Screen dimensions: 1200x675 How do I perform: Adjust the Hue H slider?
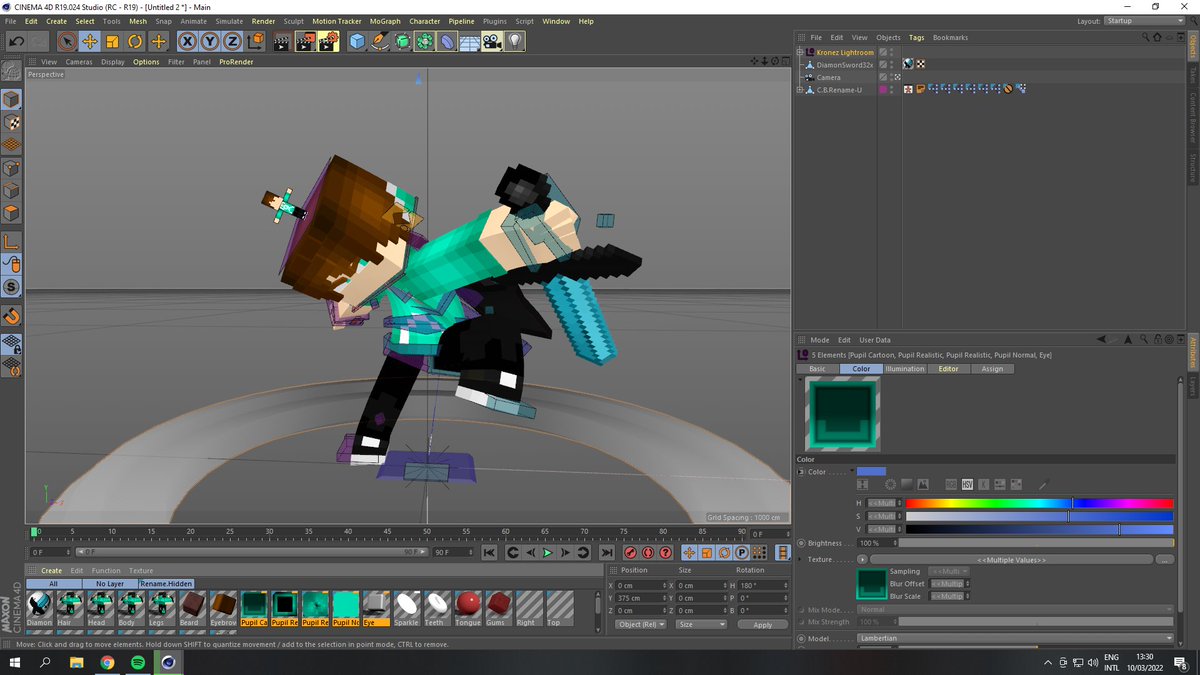click(1039, 503)
